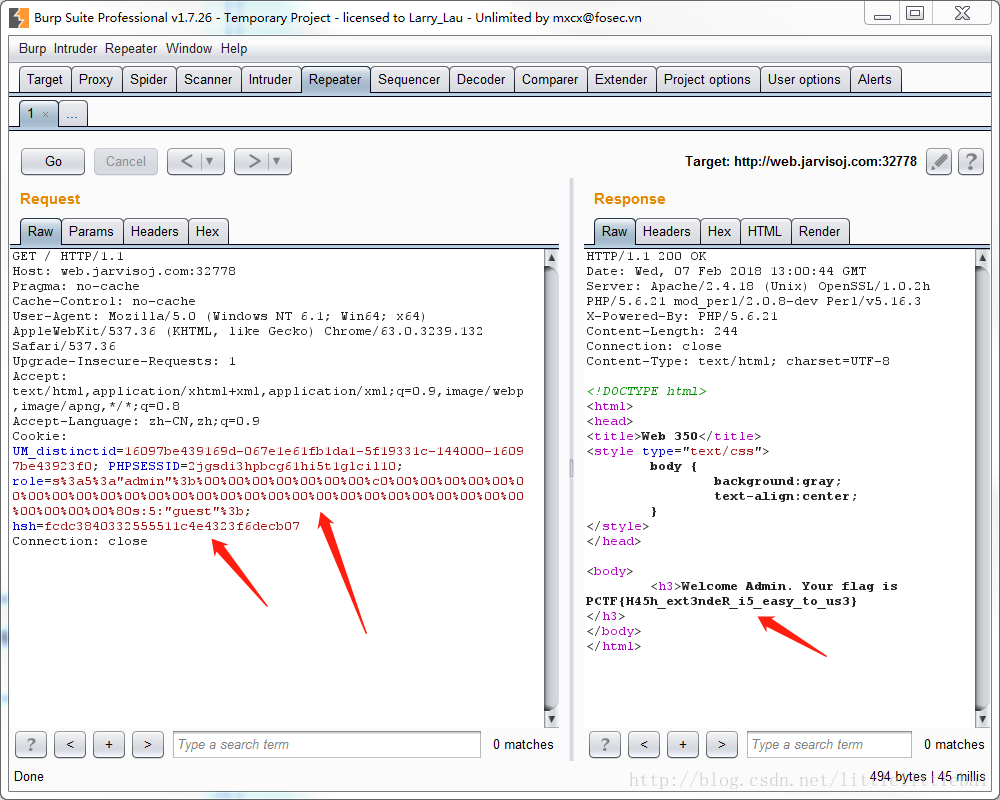Add new Repeater tab with ellipsis tab
The image size is (1000, 800).
coord(73,114)
